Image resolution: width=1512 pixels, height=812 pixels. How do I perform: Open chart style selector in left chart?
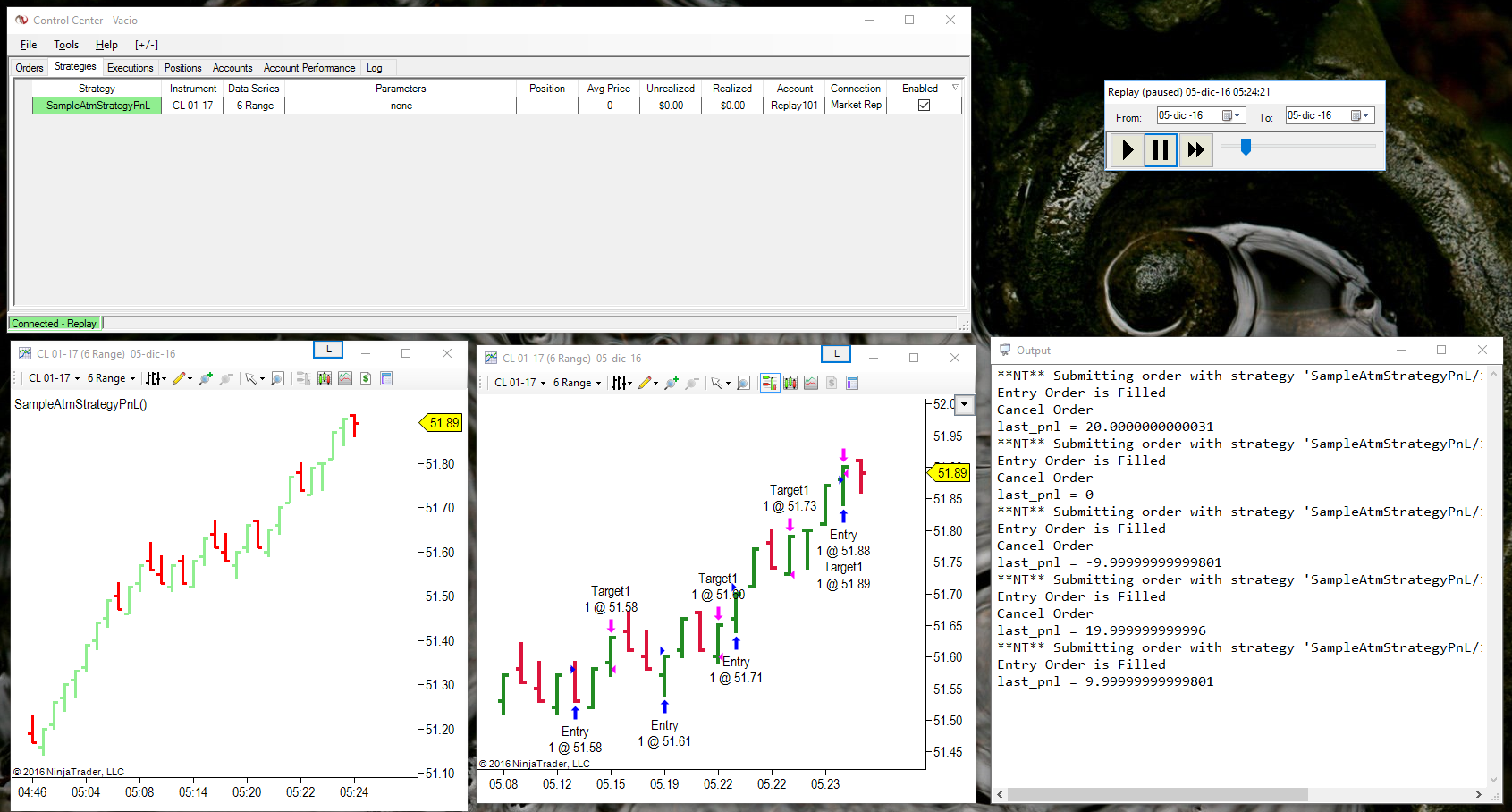pos(156,378)
